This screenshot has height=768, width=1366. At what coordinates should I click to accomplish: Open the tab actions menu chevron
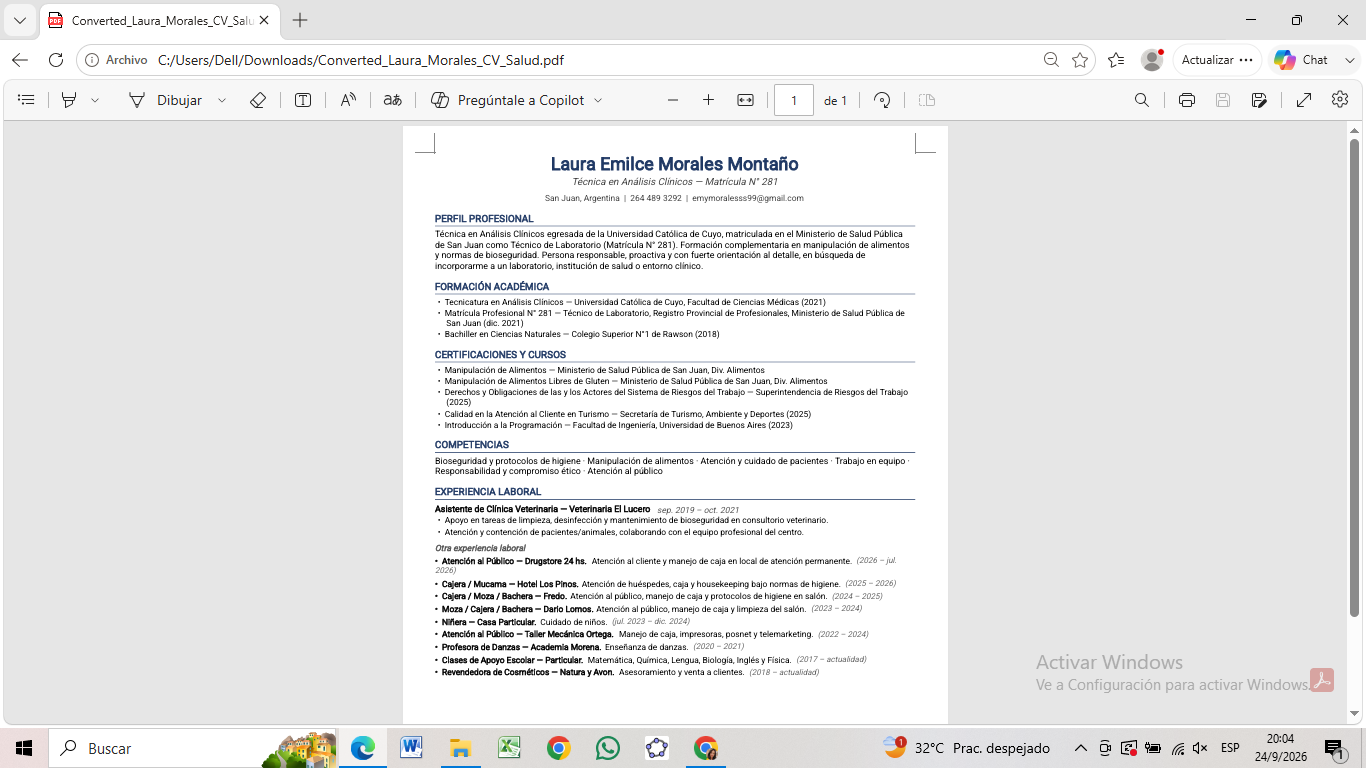pyautogui.click(x=20, y=20)
